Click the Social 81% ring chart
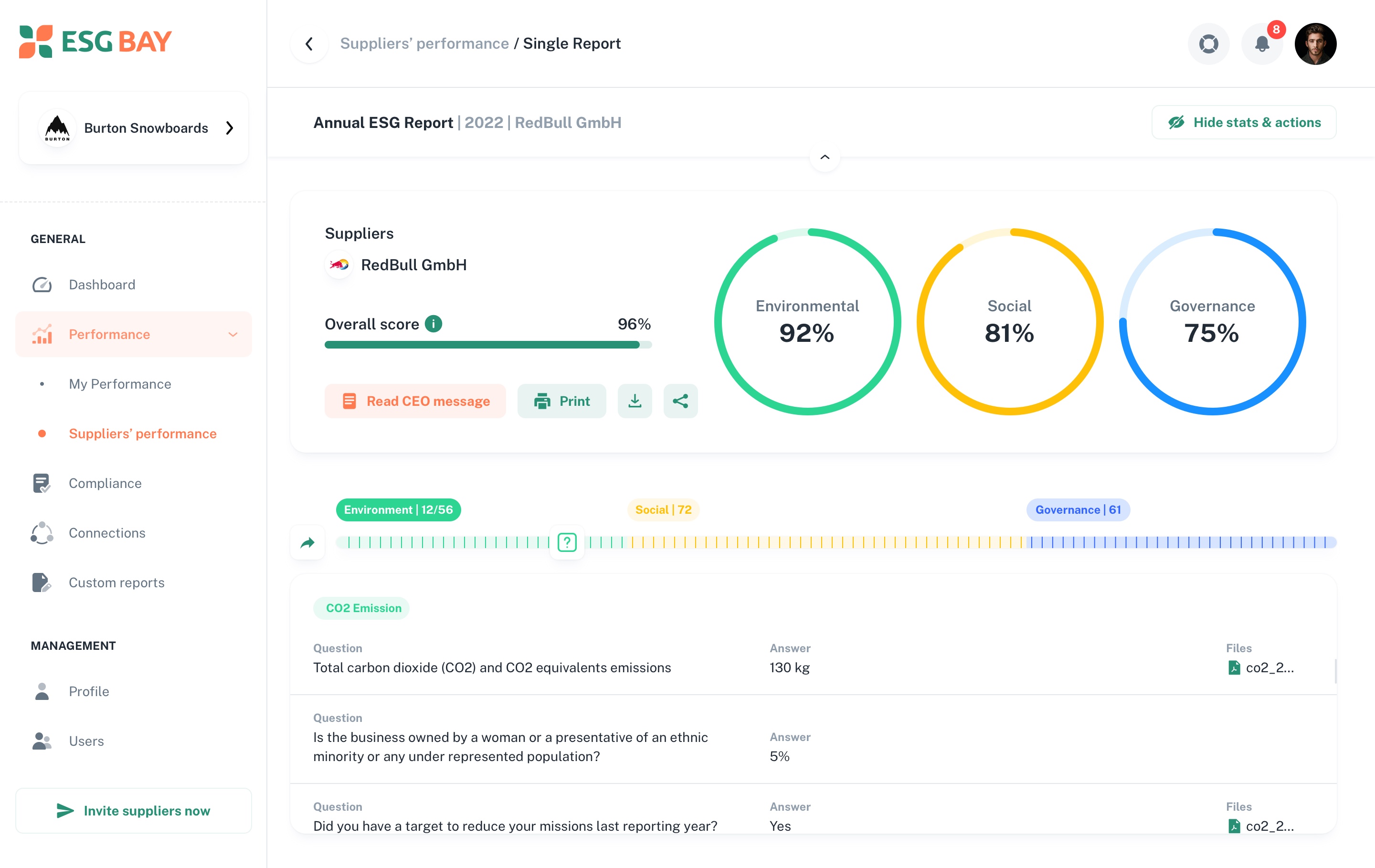The height and width of the screenshot is (868, 1375). [x=1010, y=321]
